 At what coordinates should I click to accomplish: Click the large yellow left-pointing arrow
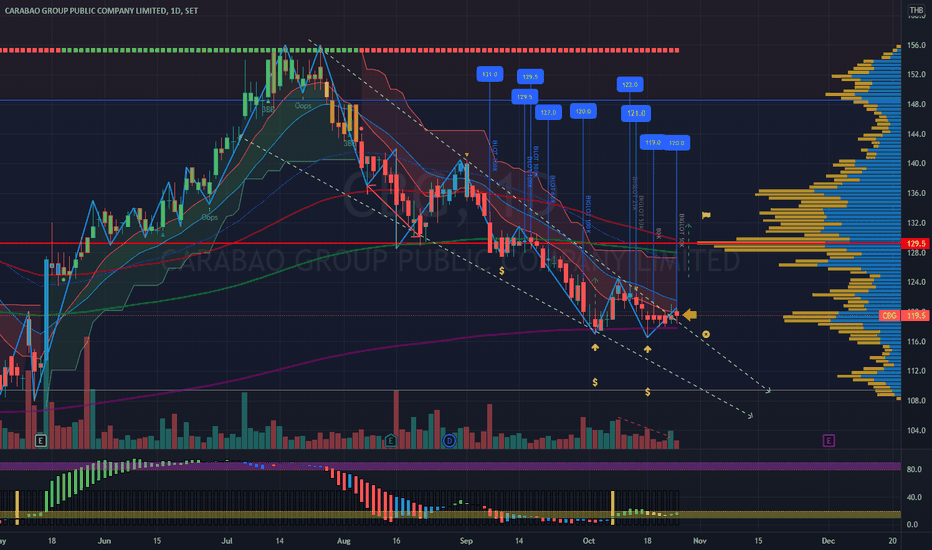[689, 315]
